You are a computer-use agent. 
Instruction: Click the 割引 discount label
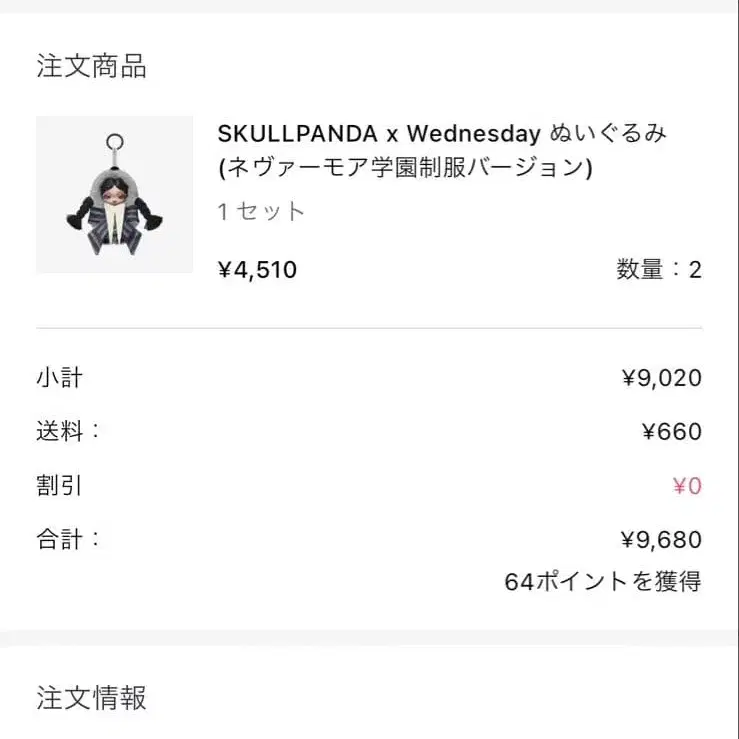[60, 486]
